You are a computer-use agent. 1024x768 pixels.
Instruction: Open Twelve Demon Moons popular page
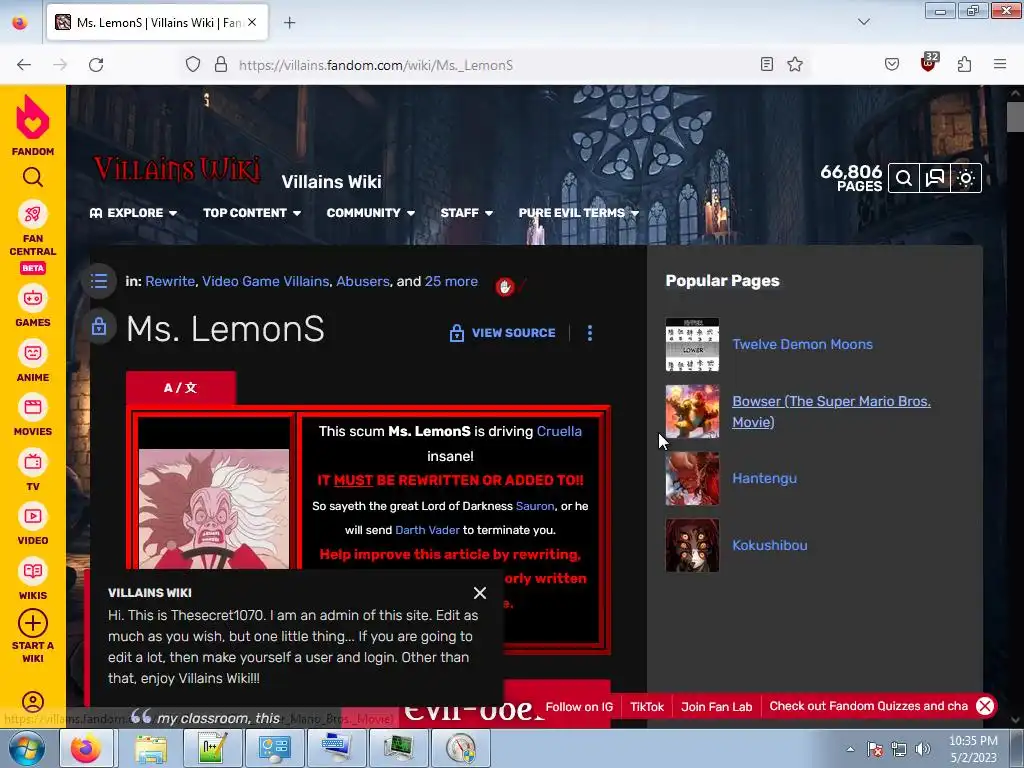[x=802, y=344]
